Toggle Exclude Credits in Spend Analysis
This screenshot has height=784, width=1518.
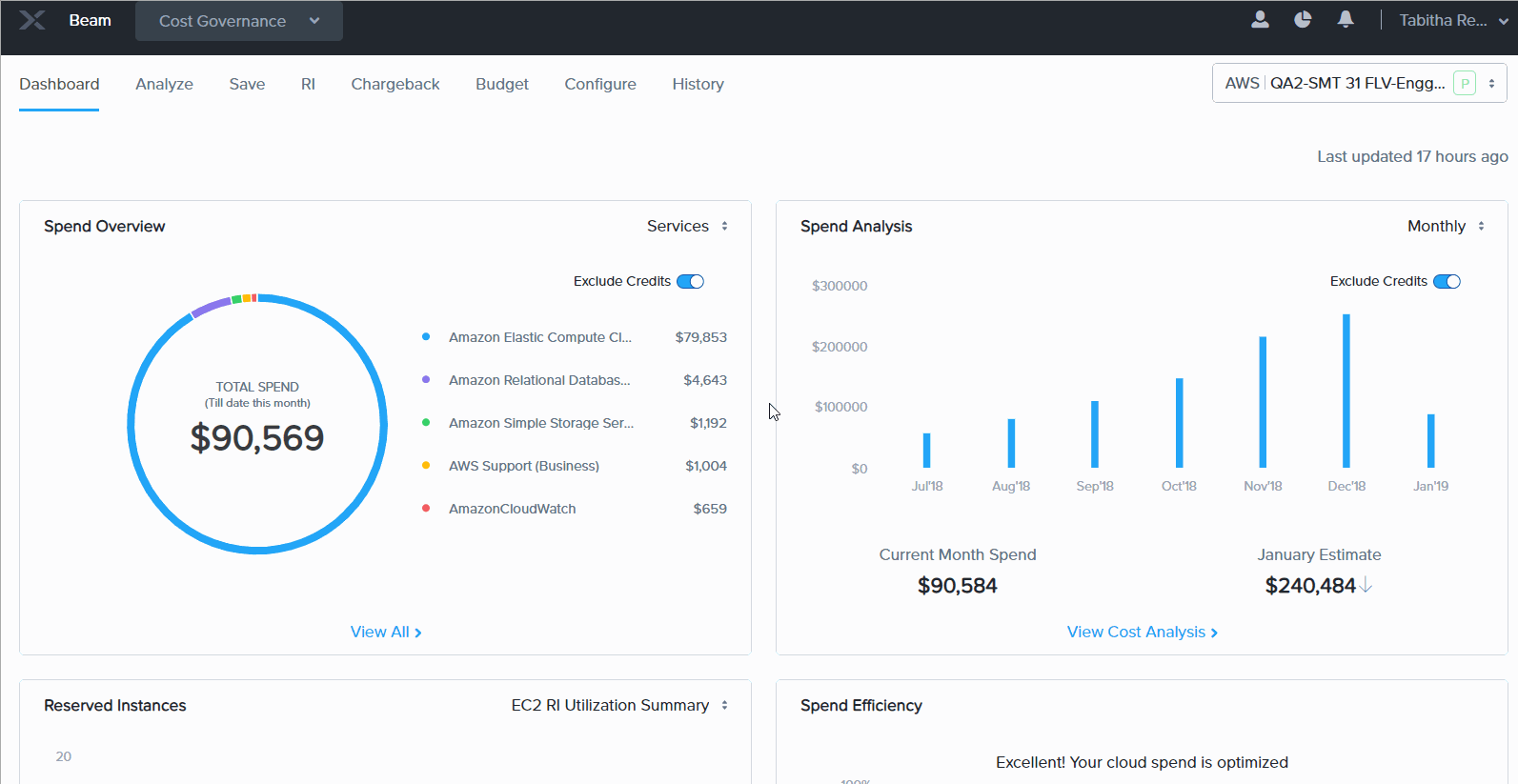tap(1447, 281)
